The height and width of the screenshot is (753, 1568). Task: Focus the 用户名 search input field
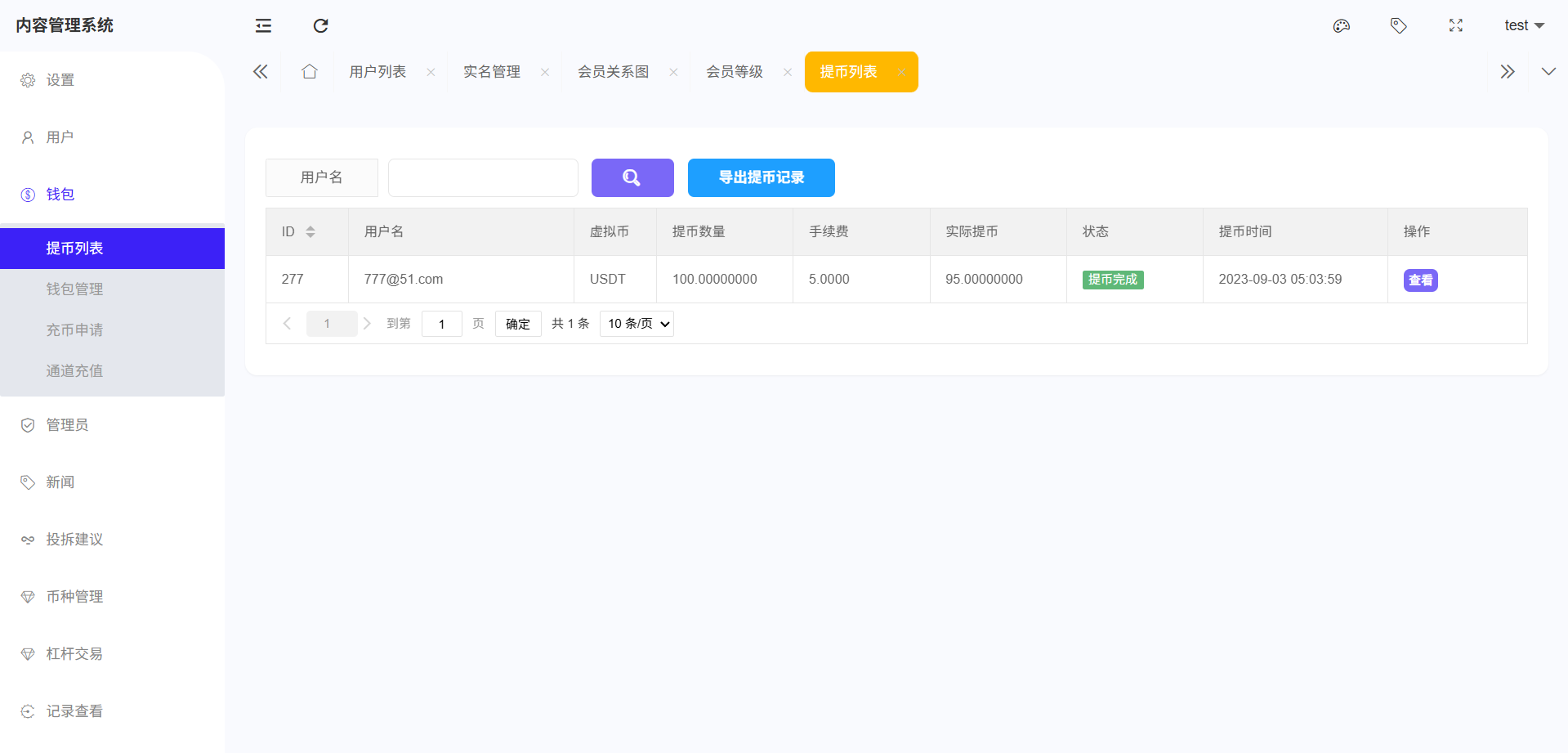click(x=483, y=177)
